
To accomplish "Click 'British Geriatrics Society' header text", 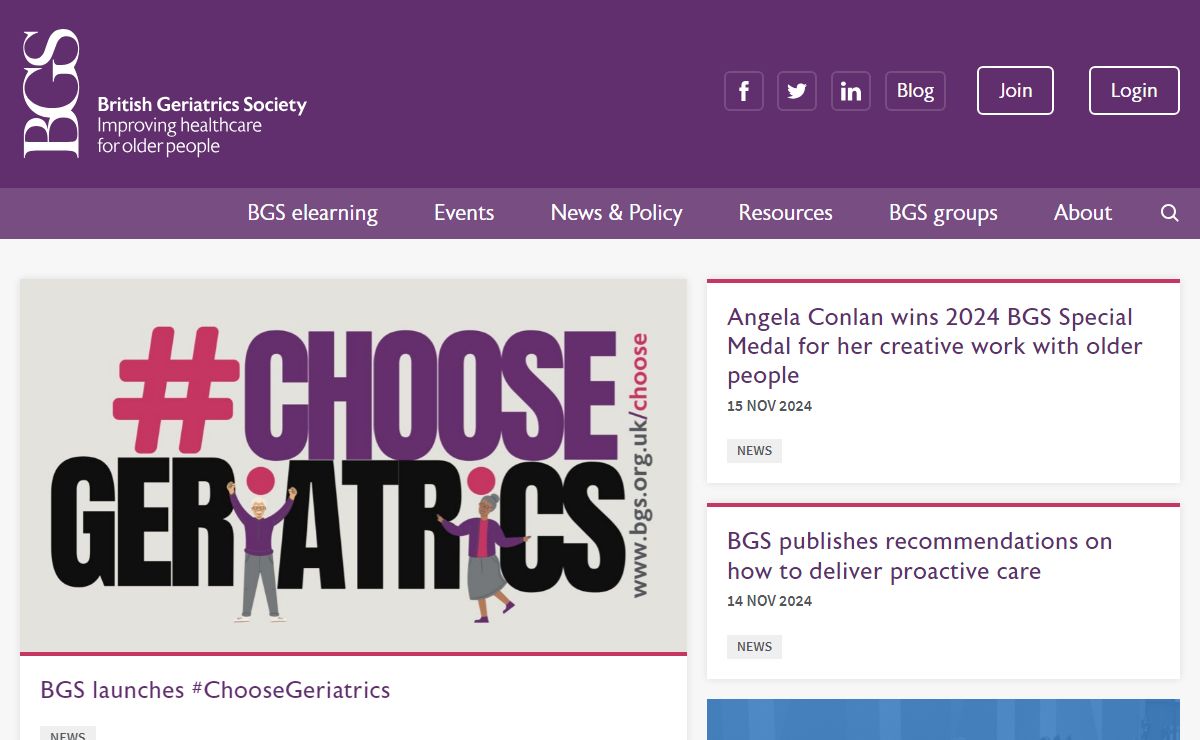I will [x=202, y=105].
